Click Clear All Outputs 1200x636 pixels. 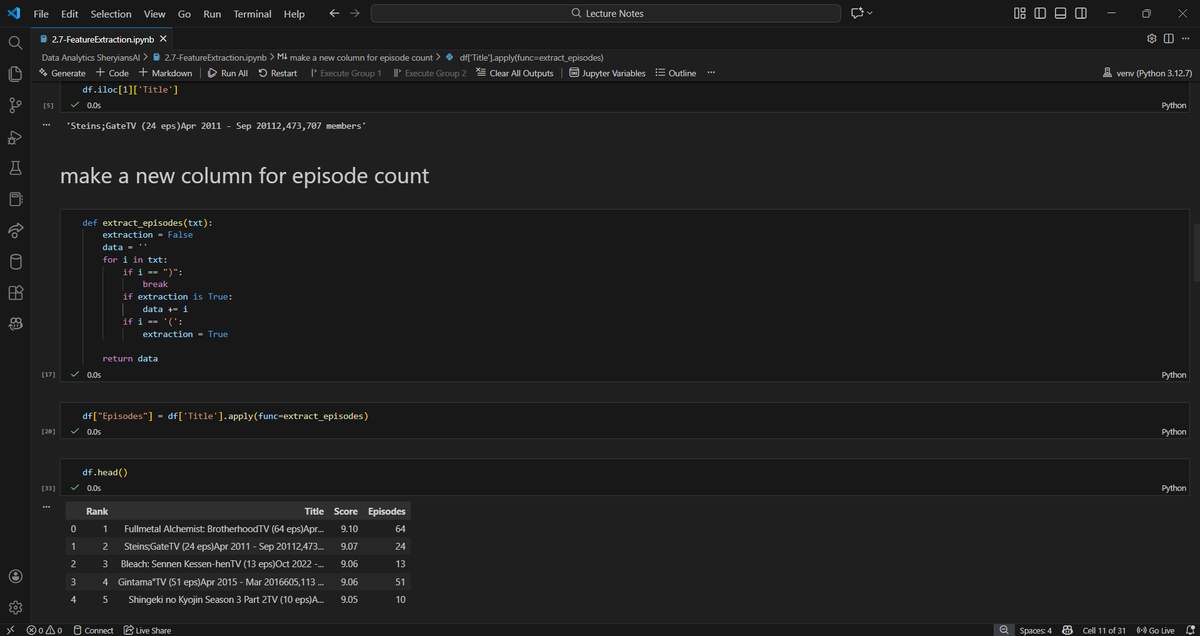514,73
